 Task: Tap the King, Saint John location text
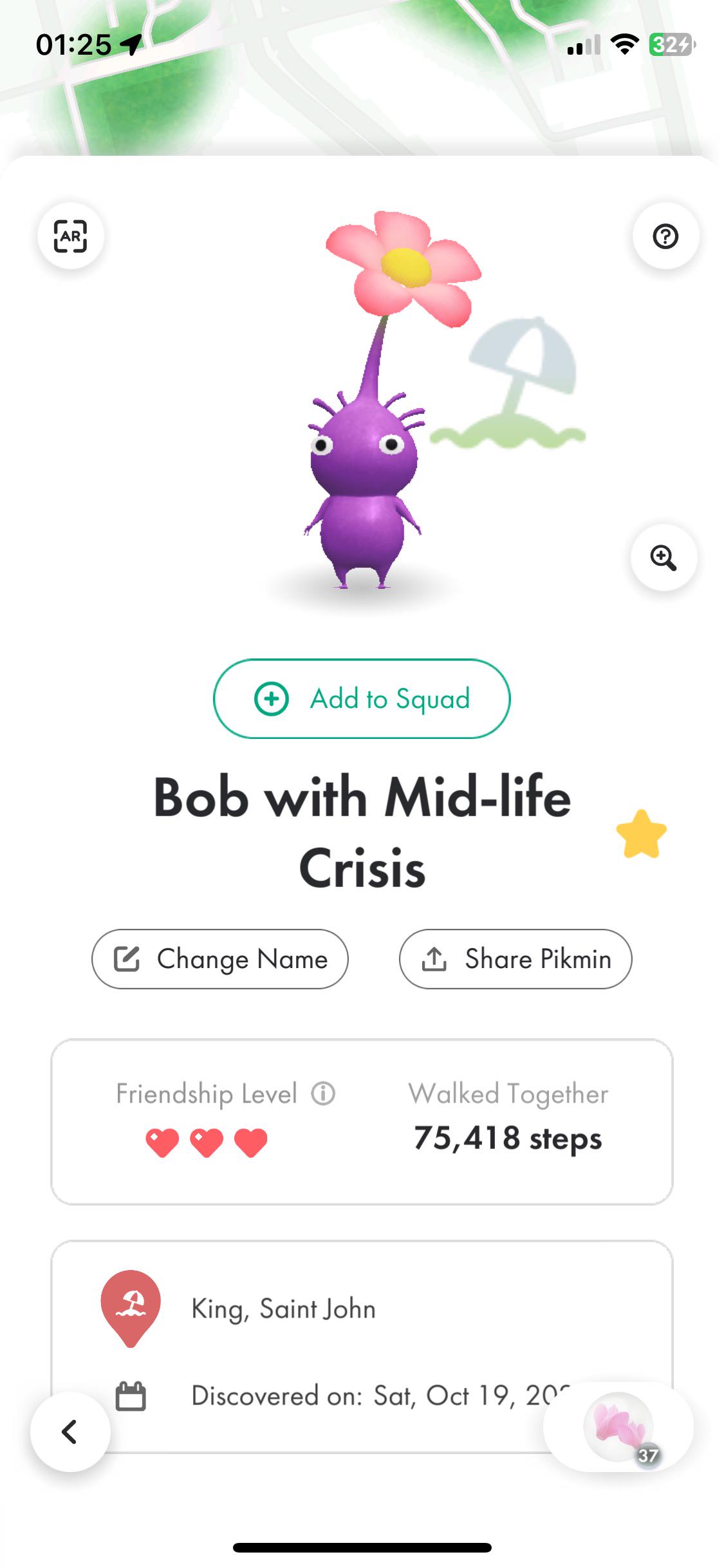[283, 1309]
